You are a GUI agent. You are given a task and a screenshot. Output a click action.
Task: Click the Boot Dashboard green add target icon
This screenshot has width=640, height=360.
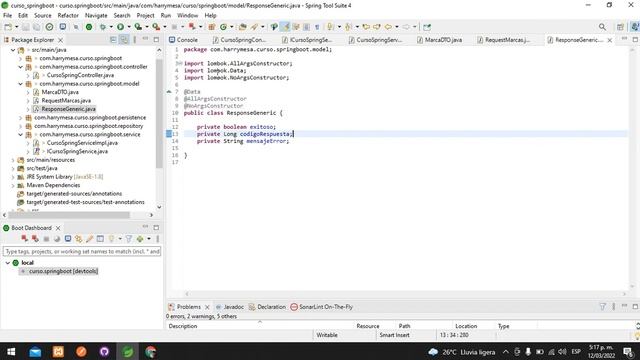(x=140, y=239)
